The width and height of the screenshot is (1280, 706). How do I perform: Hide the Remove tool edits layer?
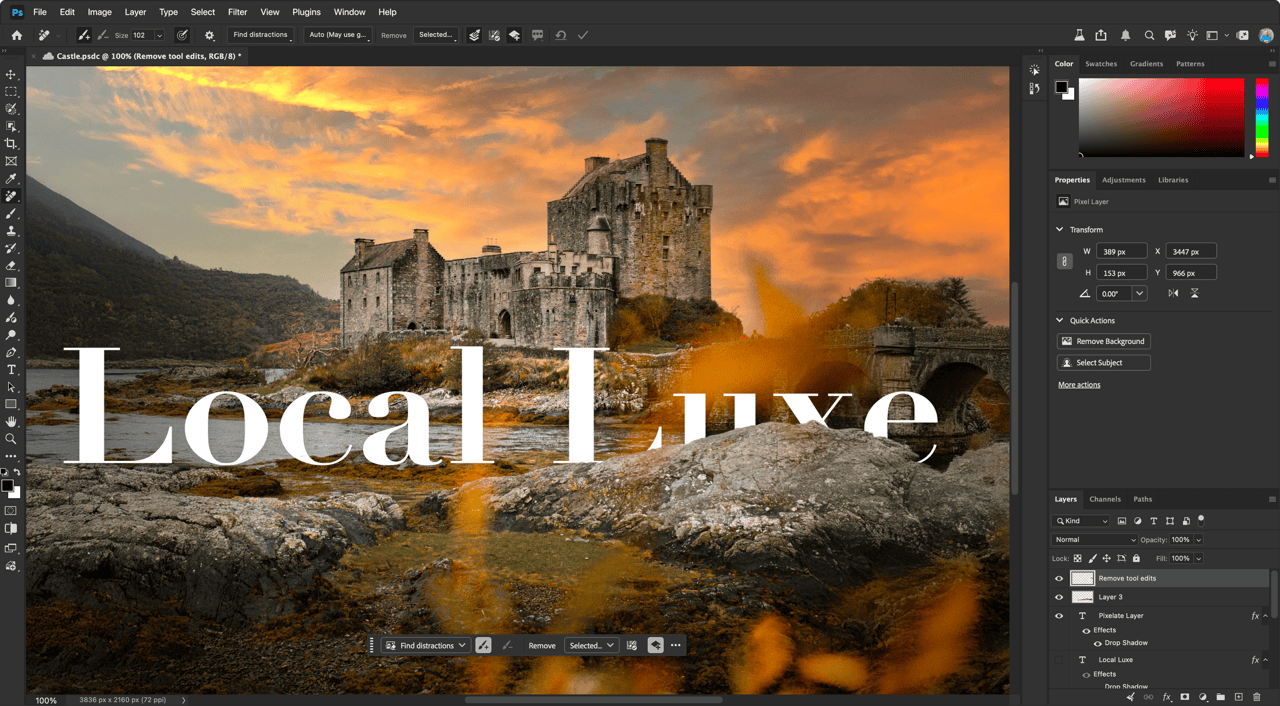pos(1059,578)
